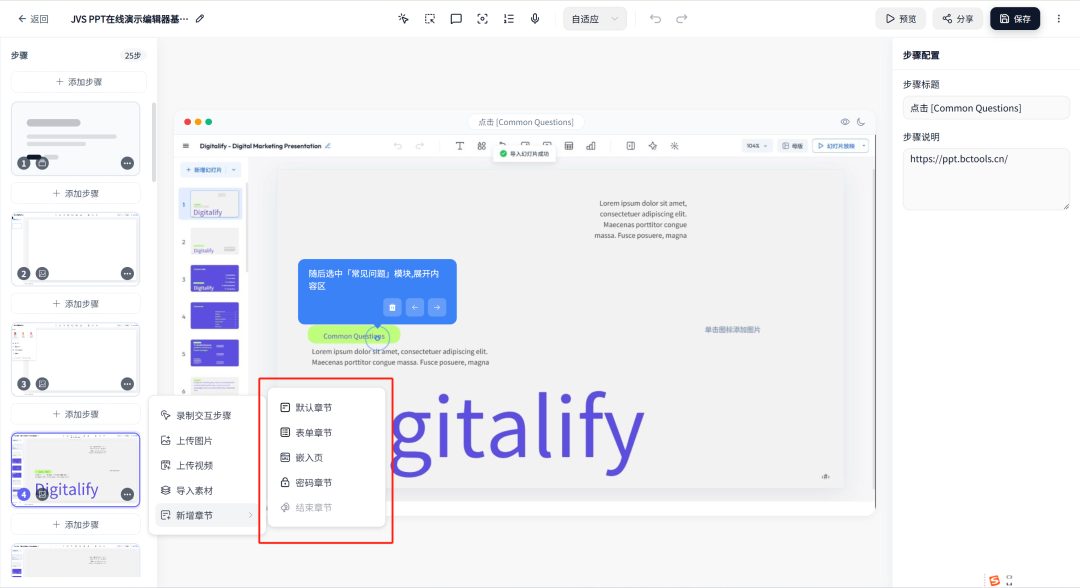Open the options menu for step 2
Viewport: 1080px width, 588px height.
[x=127, y=273]
